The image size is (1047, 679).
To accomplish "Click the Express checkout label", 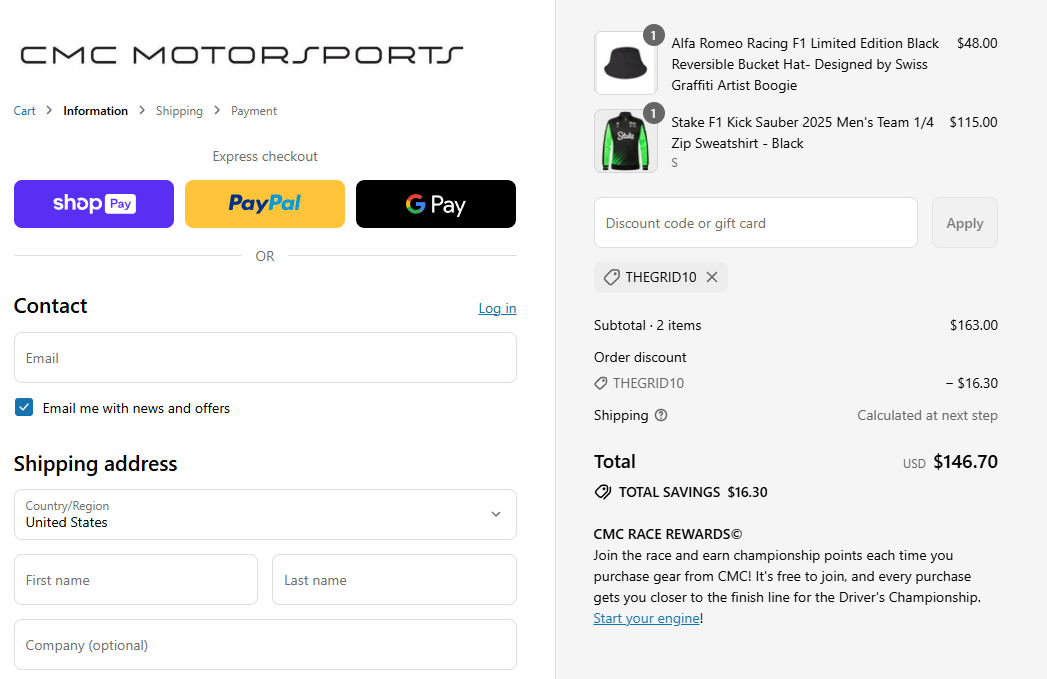I will 265,156.
